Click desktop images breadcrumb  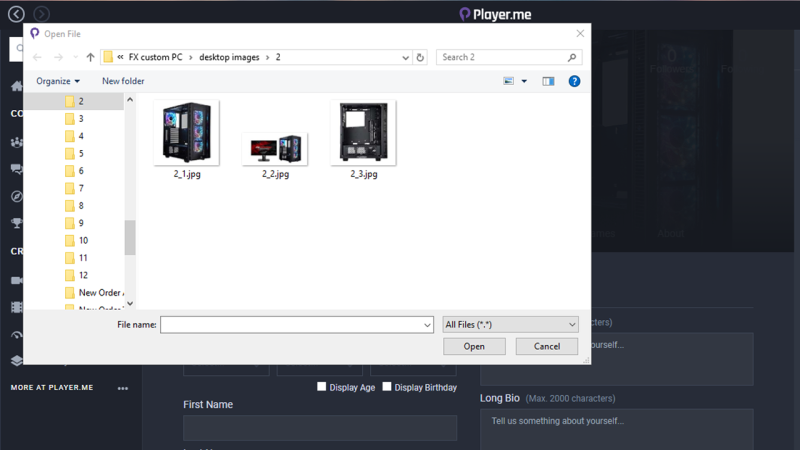229,57
